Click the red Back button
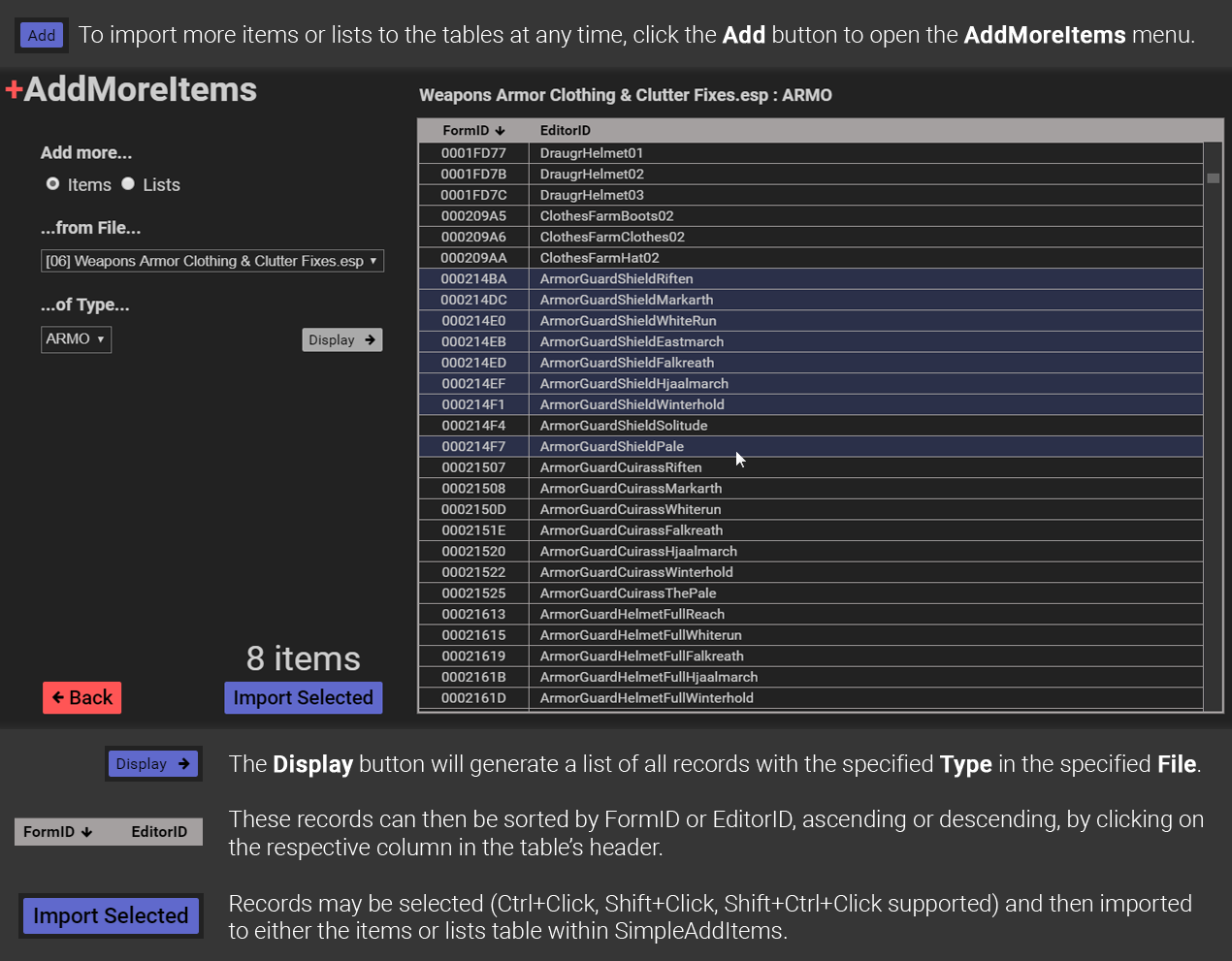This screenshot has width=1232, height=961. (82, 698)
